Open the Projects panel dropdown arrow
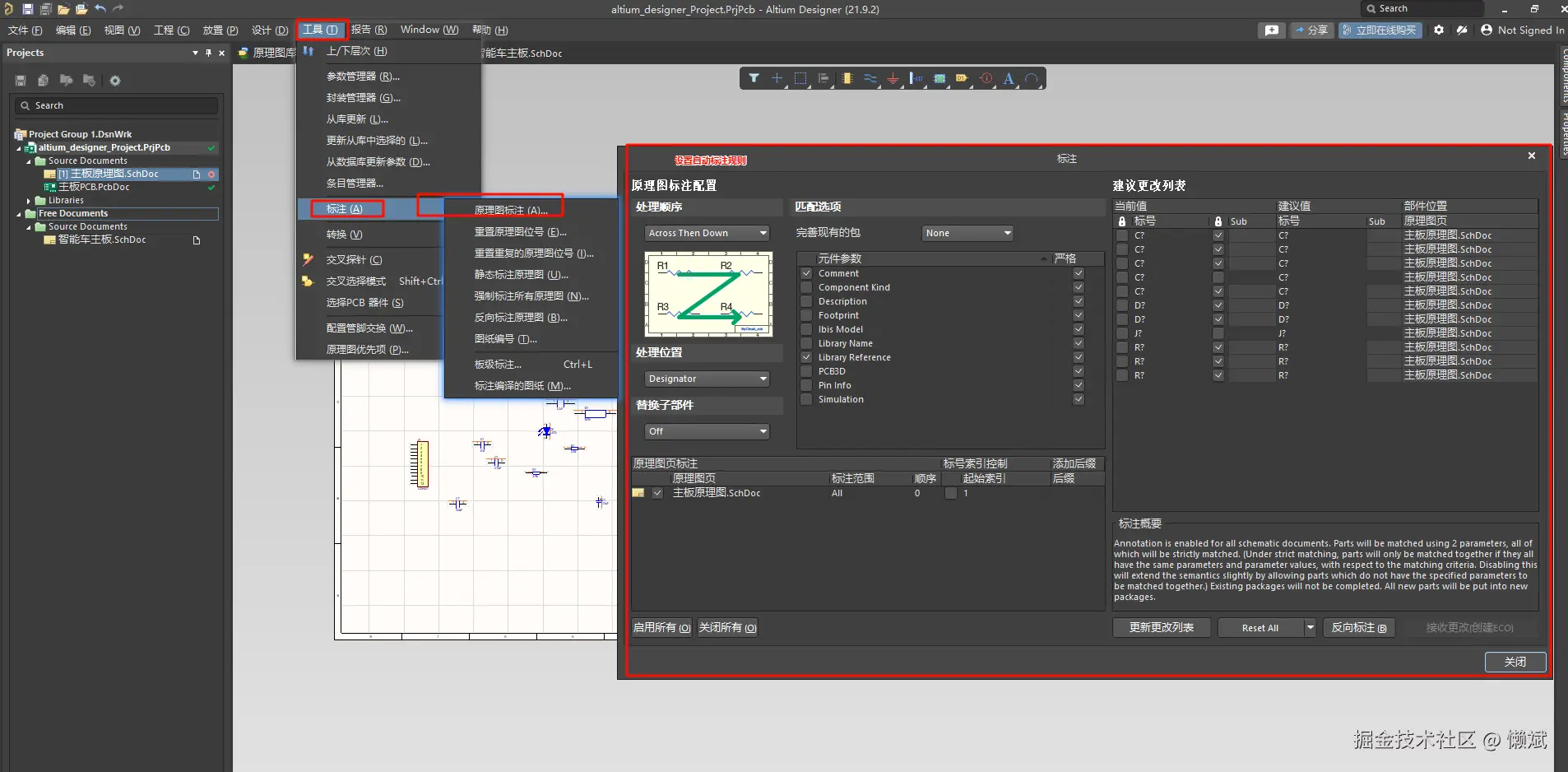The height and width of the screenshot is (772, 1568). pos(195,53)
